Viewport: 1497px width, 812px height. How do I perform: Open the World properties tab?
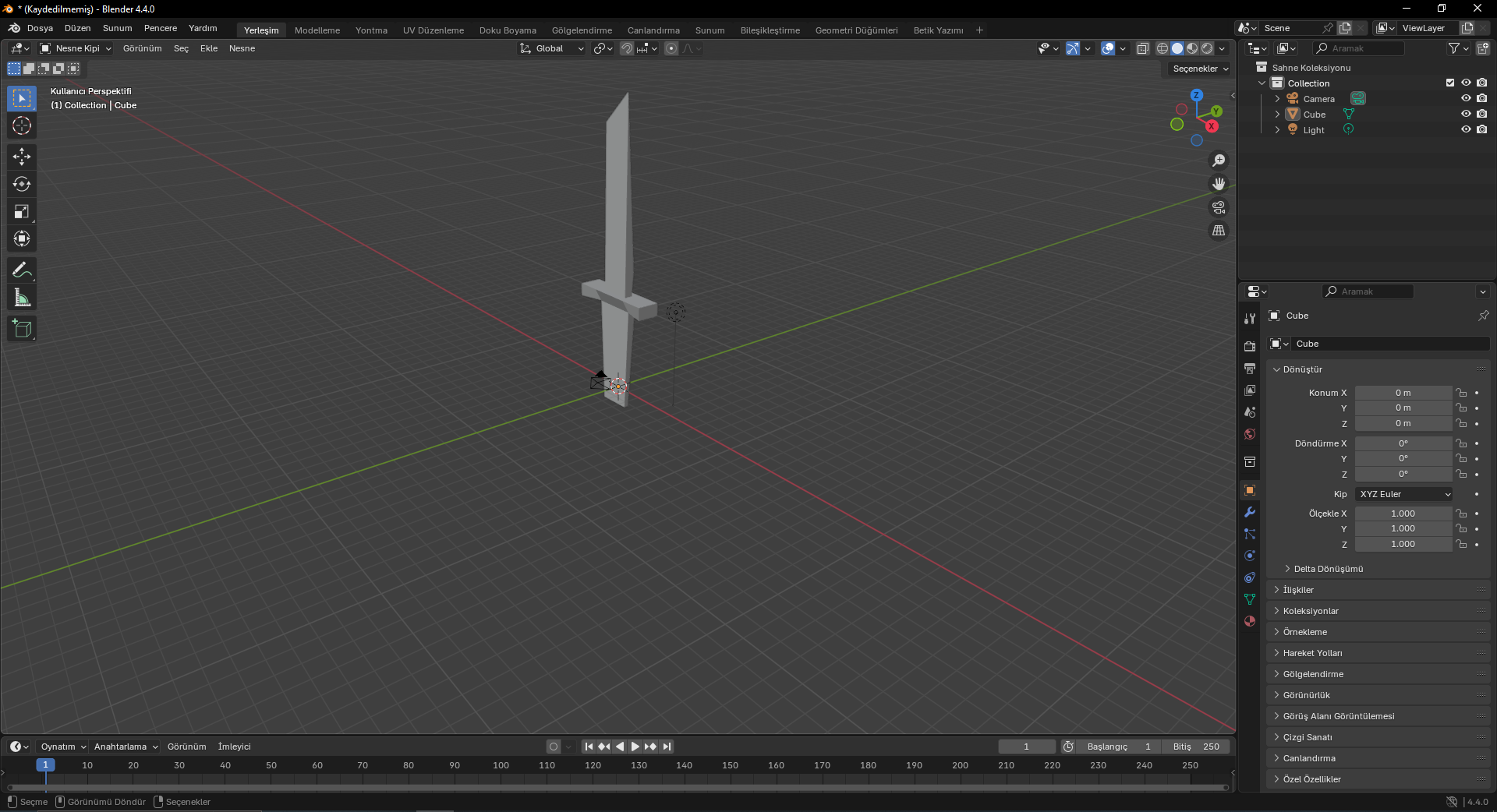pyautogui.click(x=1250, y=434)
